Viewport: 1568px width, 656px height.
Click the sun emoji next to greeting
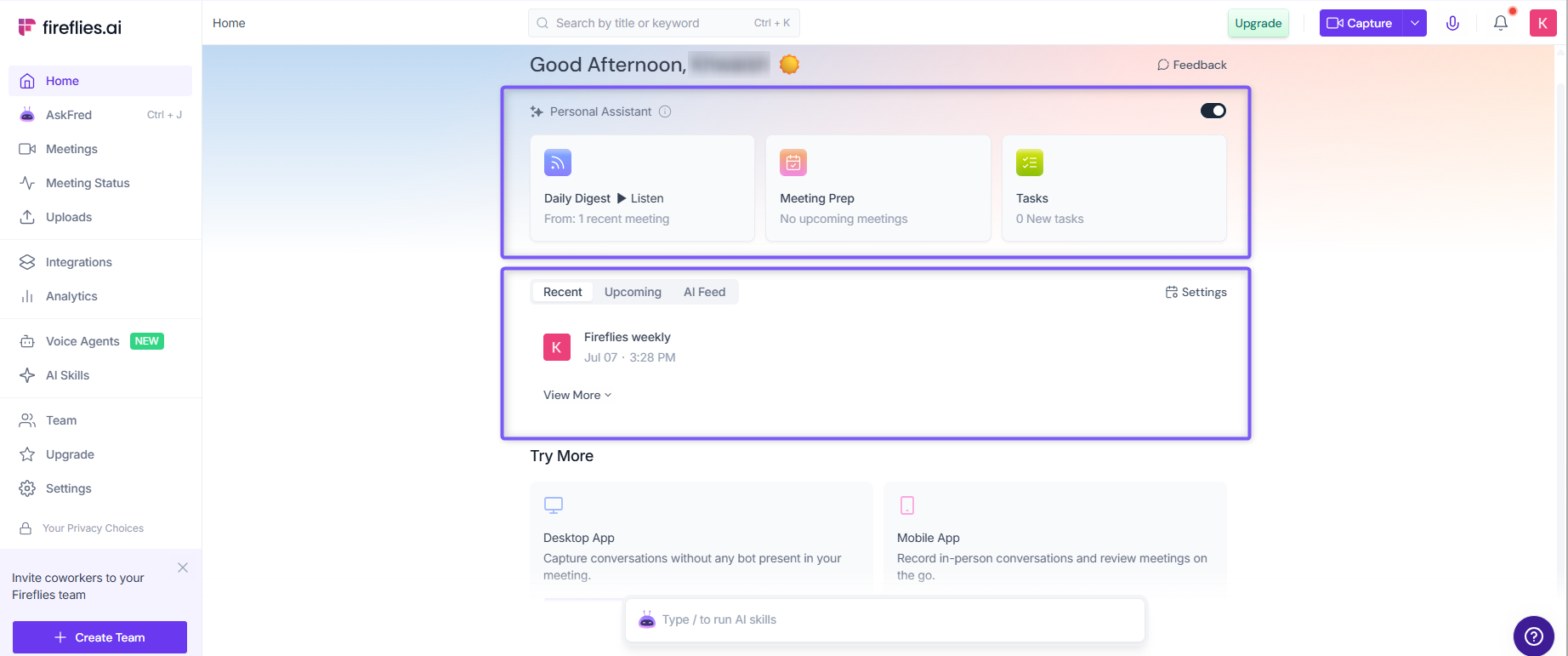pyautogui.click(x=789, y=64)
